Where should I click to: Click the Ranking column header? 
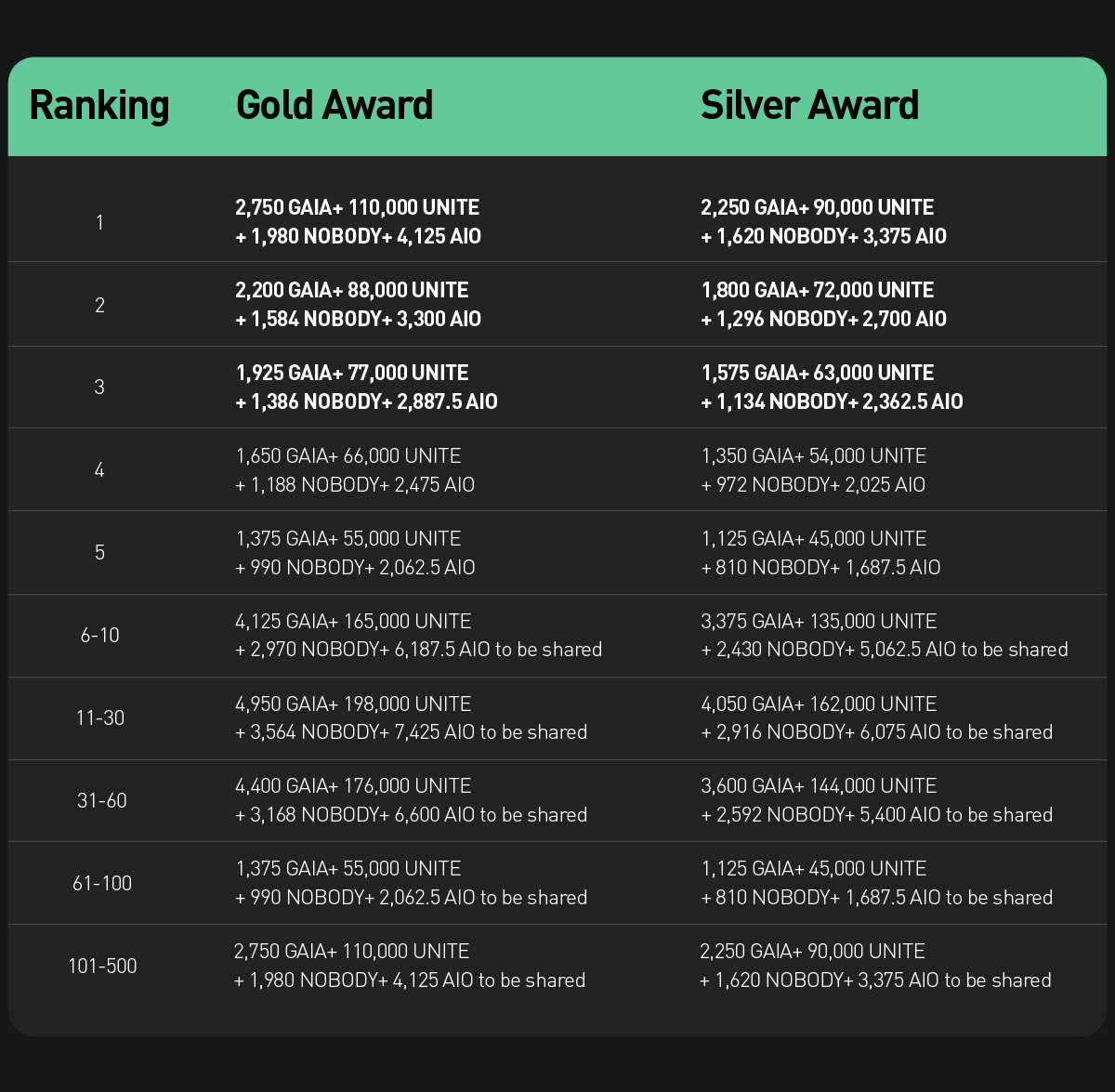pos(99,106)
